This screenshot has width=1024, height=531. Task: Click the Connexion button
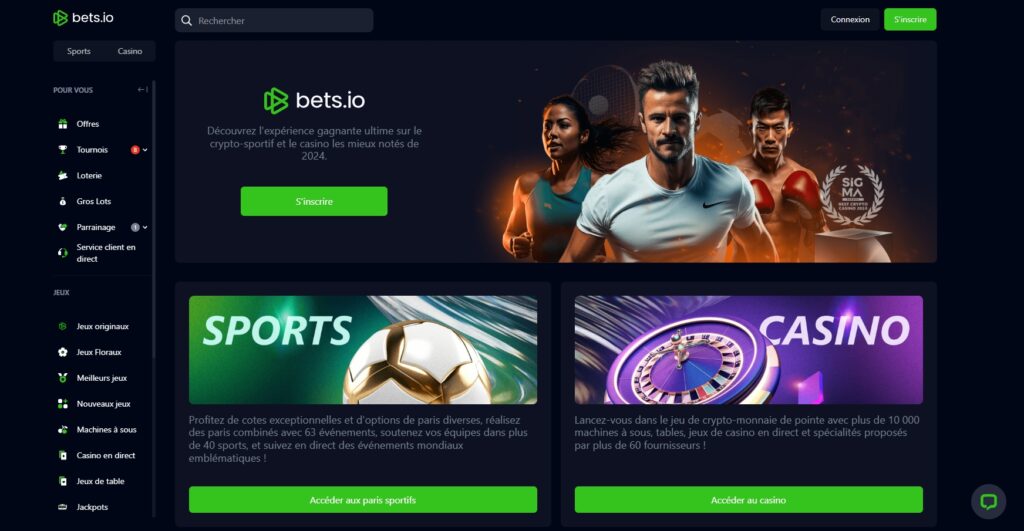[850, 20]
